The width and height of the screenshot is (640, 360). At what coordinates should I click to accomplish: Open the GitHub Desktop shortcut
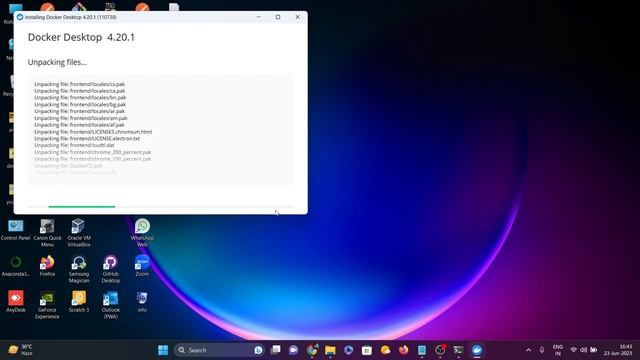point(111,269)
